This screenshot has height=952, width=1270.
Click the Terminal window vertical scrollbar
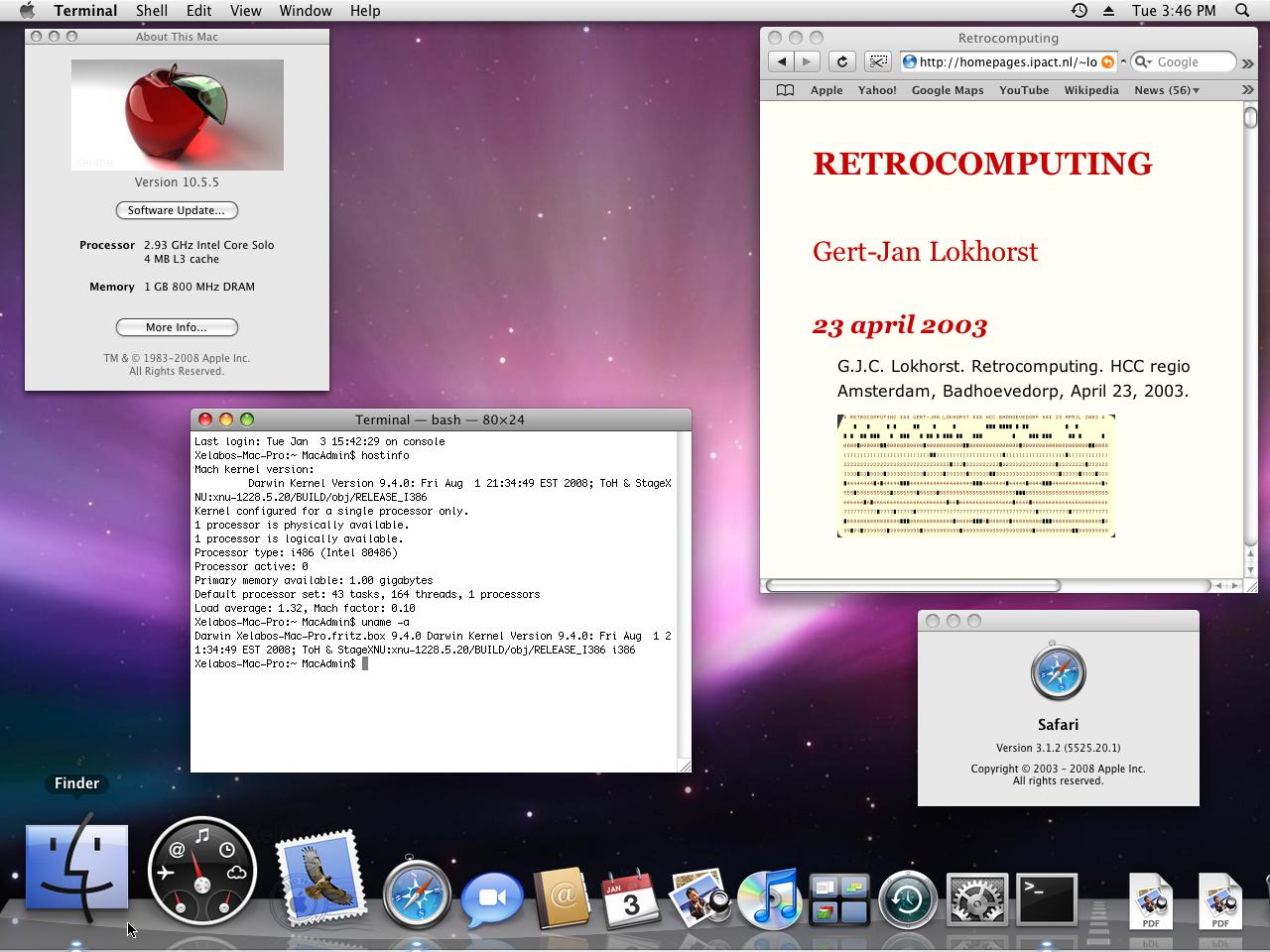pyautogui.click(x=684, y=593)
